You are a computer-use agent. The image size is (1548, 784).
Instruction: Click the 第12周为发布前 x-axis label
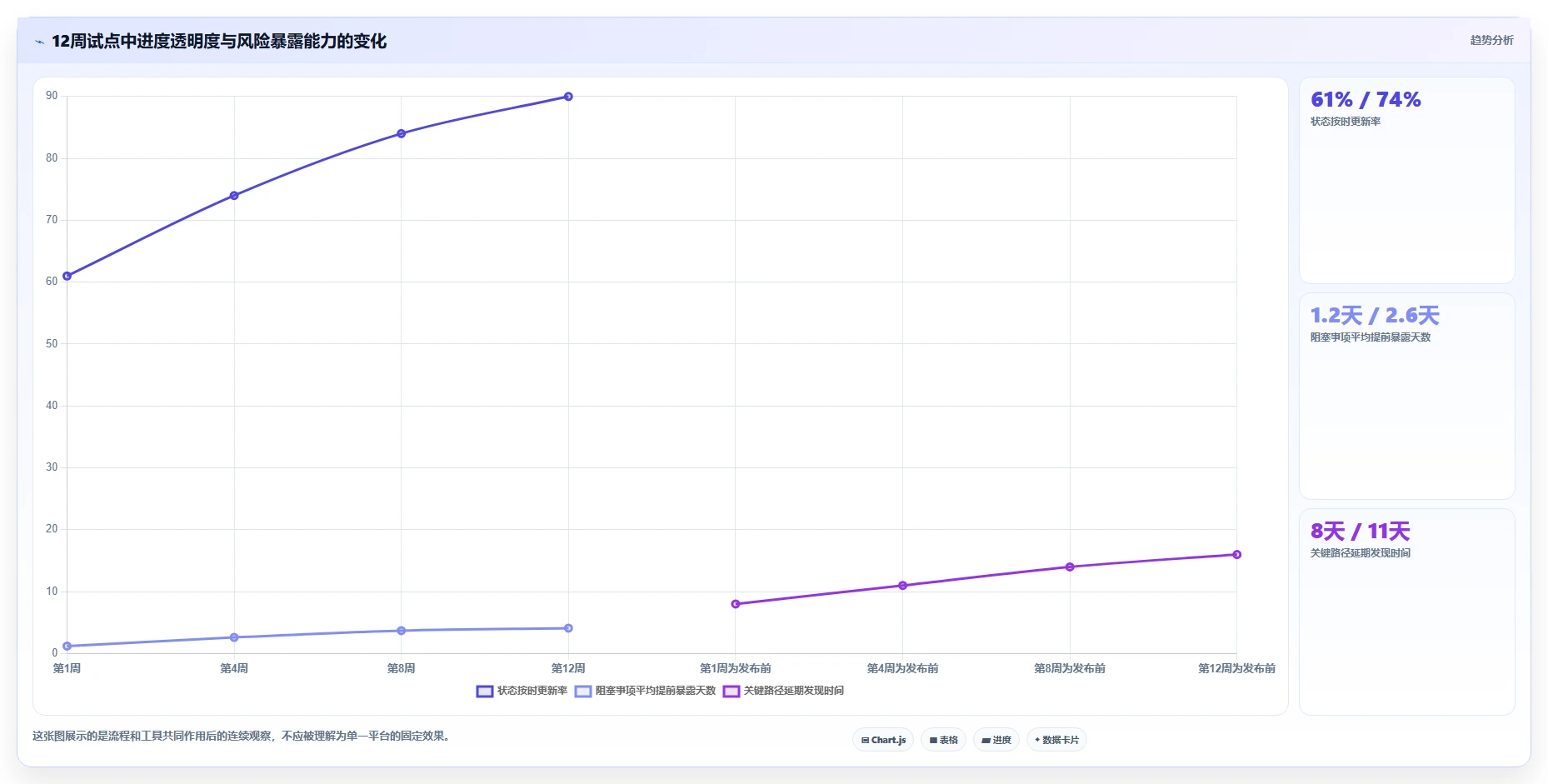click(1236, 668)
